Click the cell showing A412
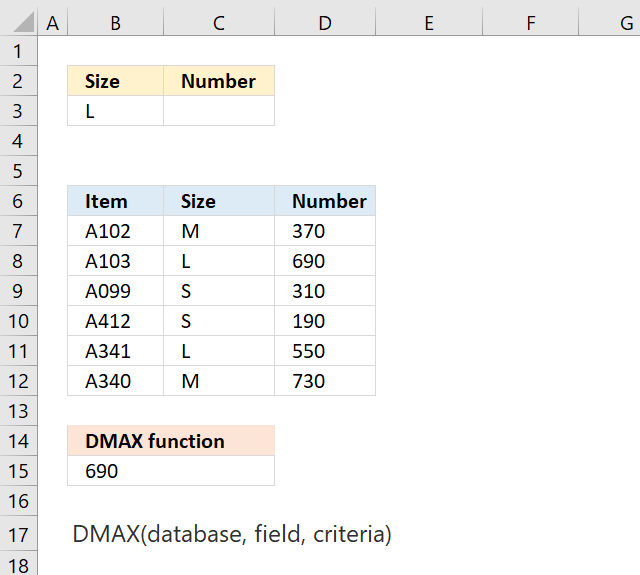The height and width of the screenshot is (575, 640). point(116,321)
